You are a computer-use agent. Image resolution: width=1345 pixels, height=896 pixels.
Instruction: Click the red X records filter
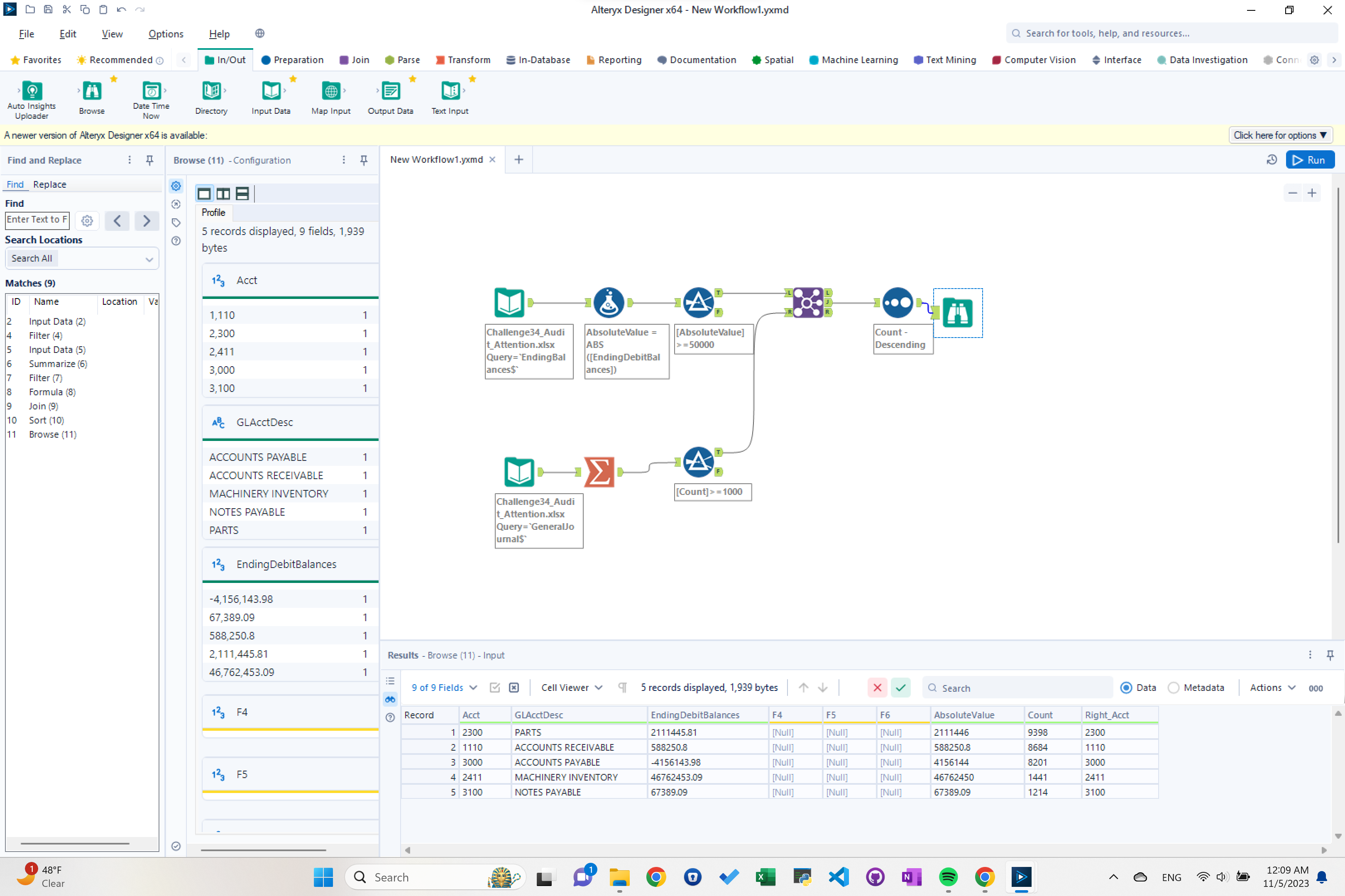pos(877,688)
